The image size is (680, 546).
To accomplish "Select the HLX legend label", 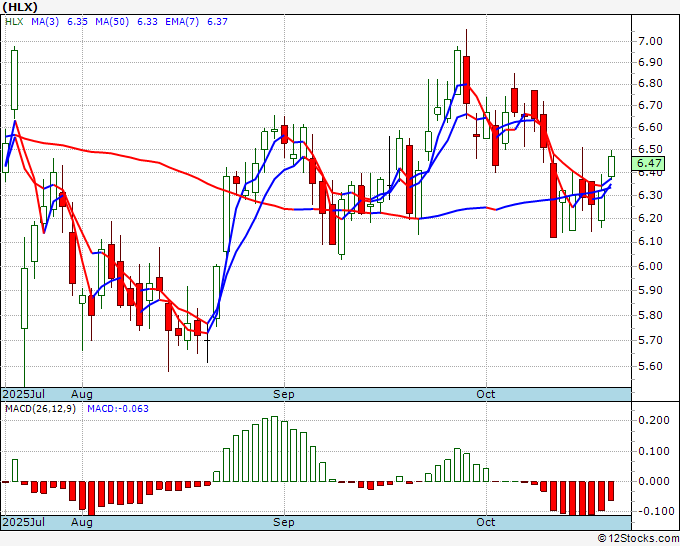I will click(14, 22).
